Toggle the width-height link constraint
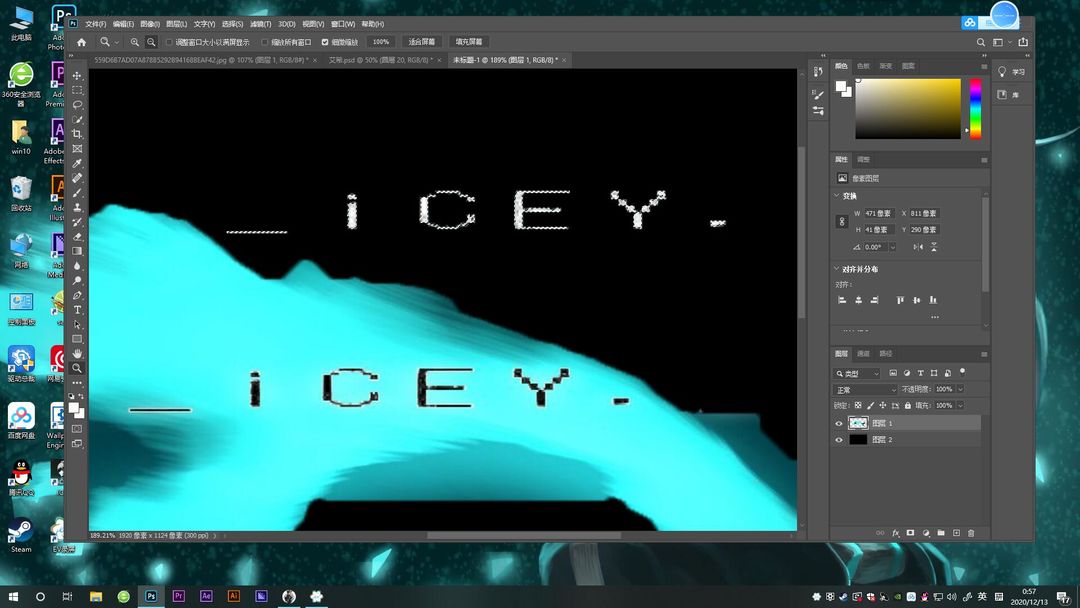This screenshot has height=608, width=1080. [842, 222]
